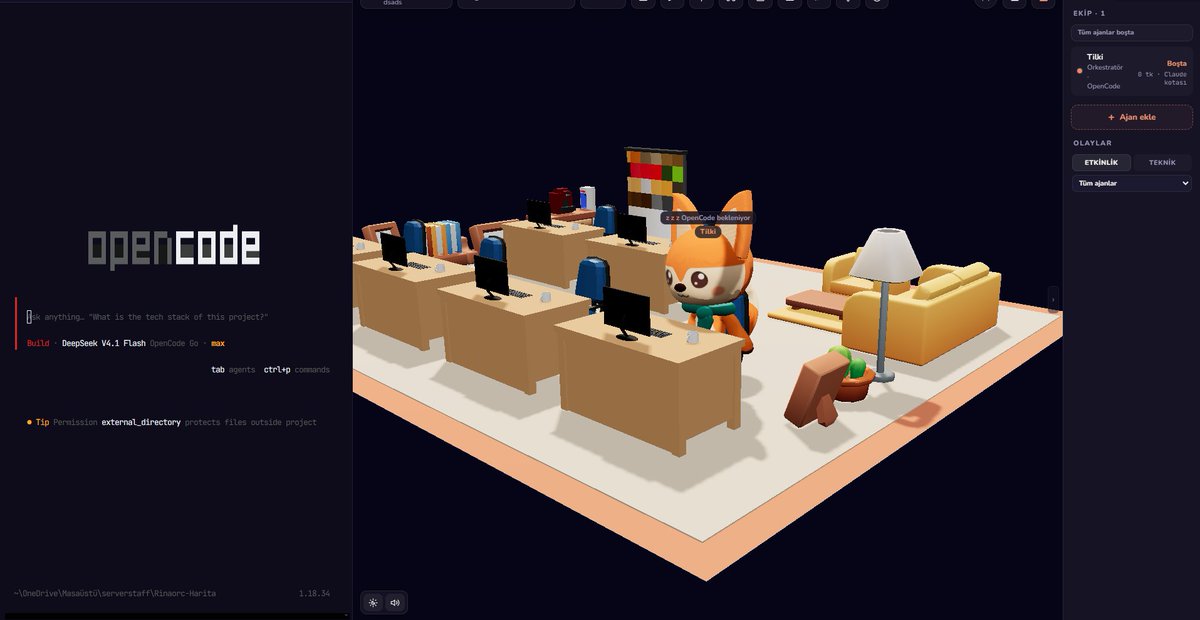The width and height of the screenshot is (1200, 620).
Task: Click the Tüm ajanlar boşta status field
Action: [x=1131, y=33]
